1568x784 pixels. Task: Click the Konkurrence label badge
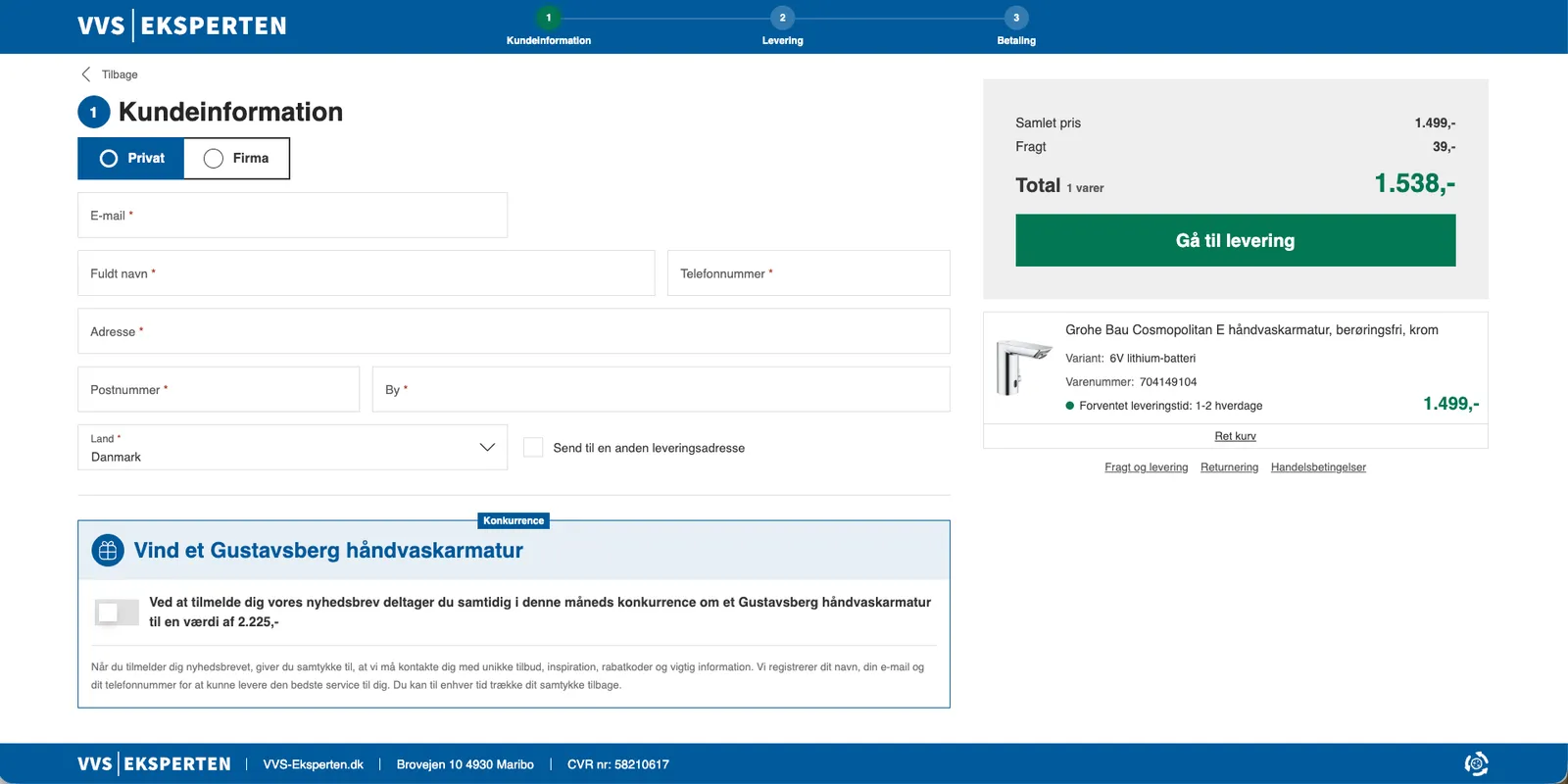point(514,520)
